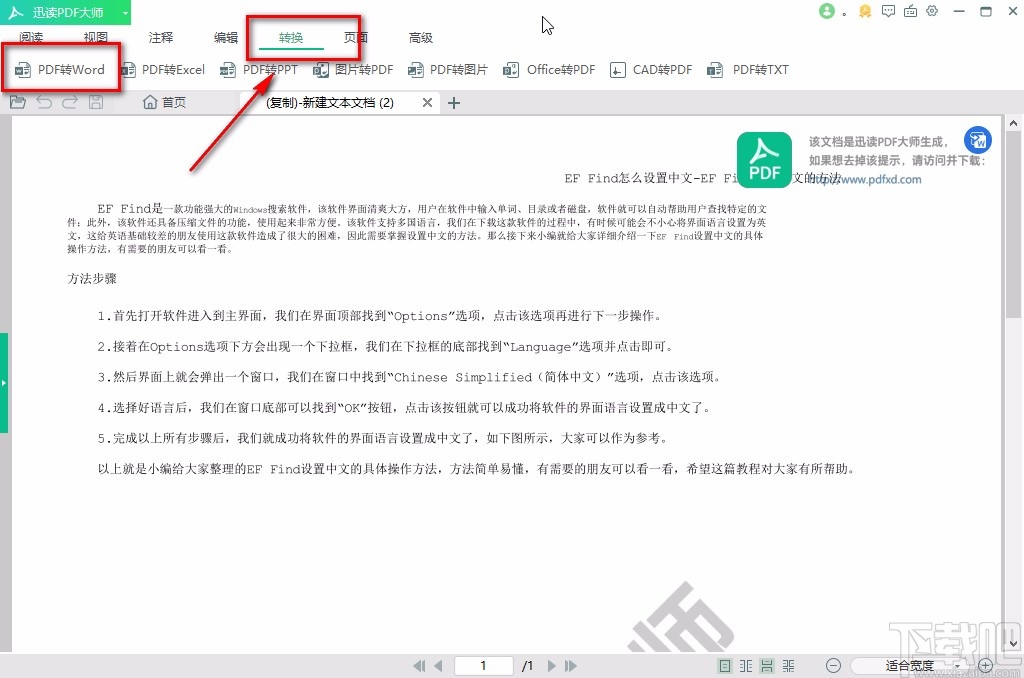The image size is (1024, 678).
Task: Click the gold VIP medal icon
Action: [x=865, y=11]
